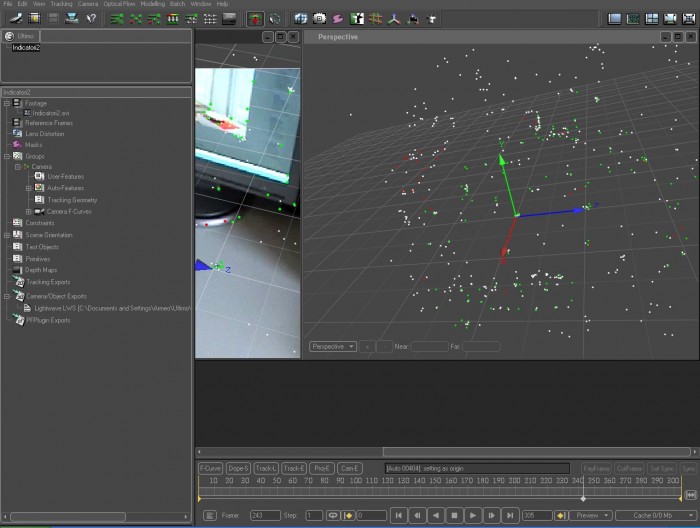Screen dimensions: 700x528
Task: Click the timeline playhead marker at frame 243
Action: pyautogui.click(x=583, y=498)
